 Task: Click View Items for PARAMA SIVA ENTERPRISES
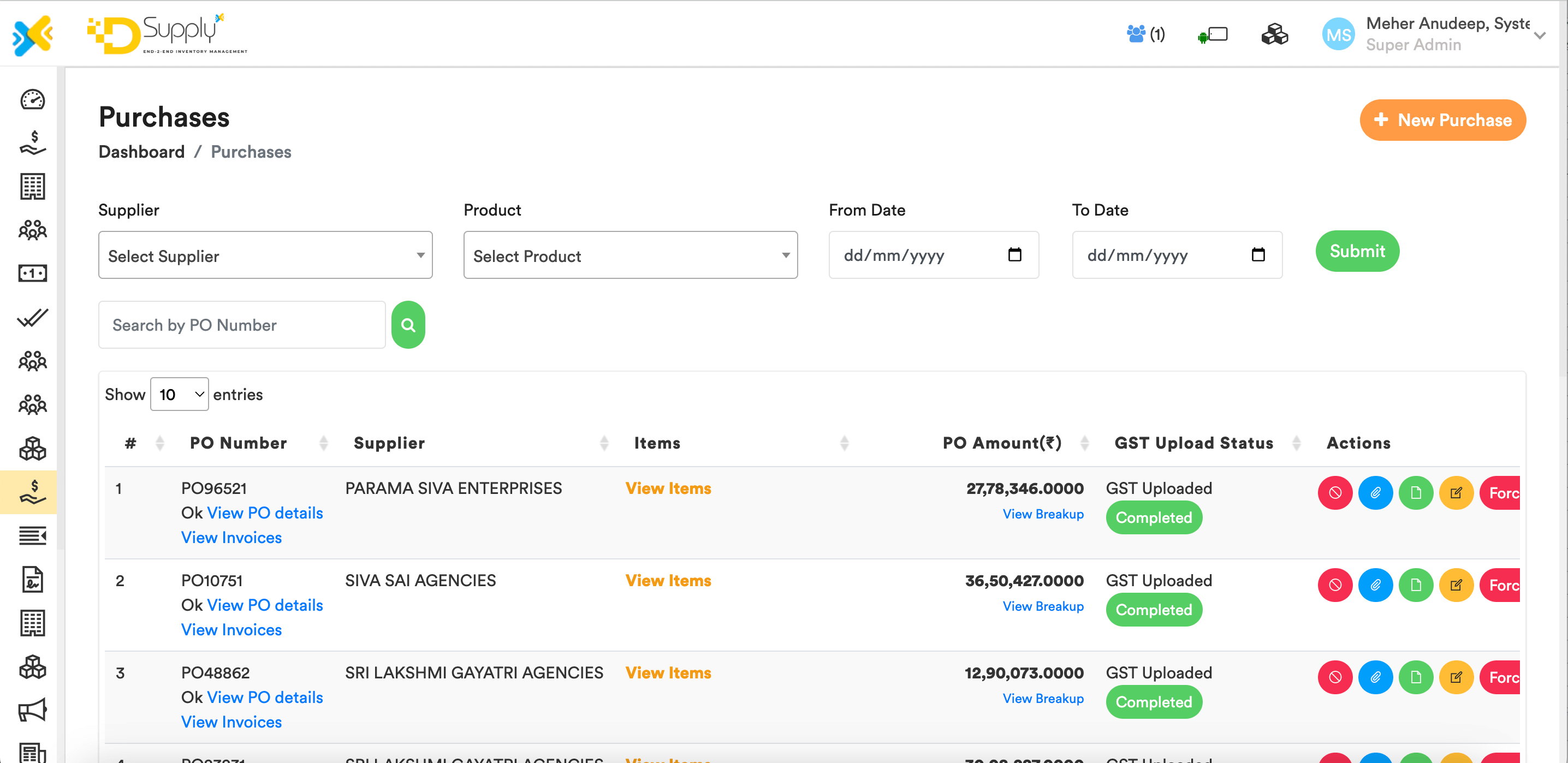point(668,488)
